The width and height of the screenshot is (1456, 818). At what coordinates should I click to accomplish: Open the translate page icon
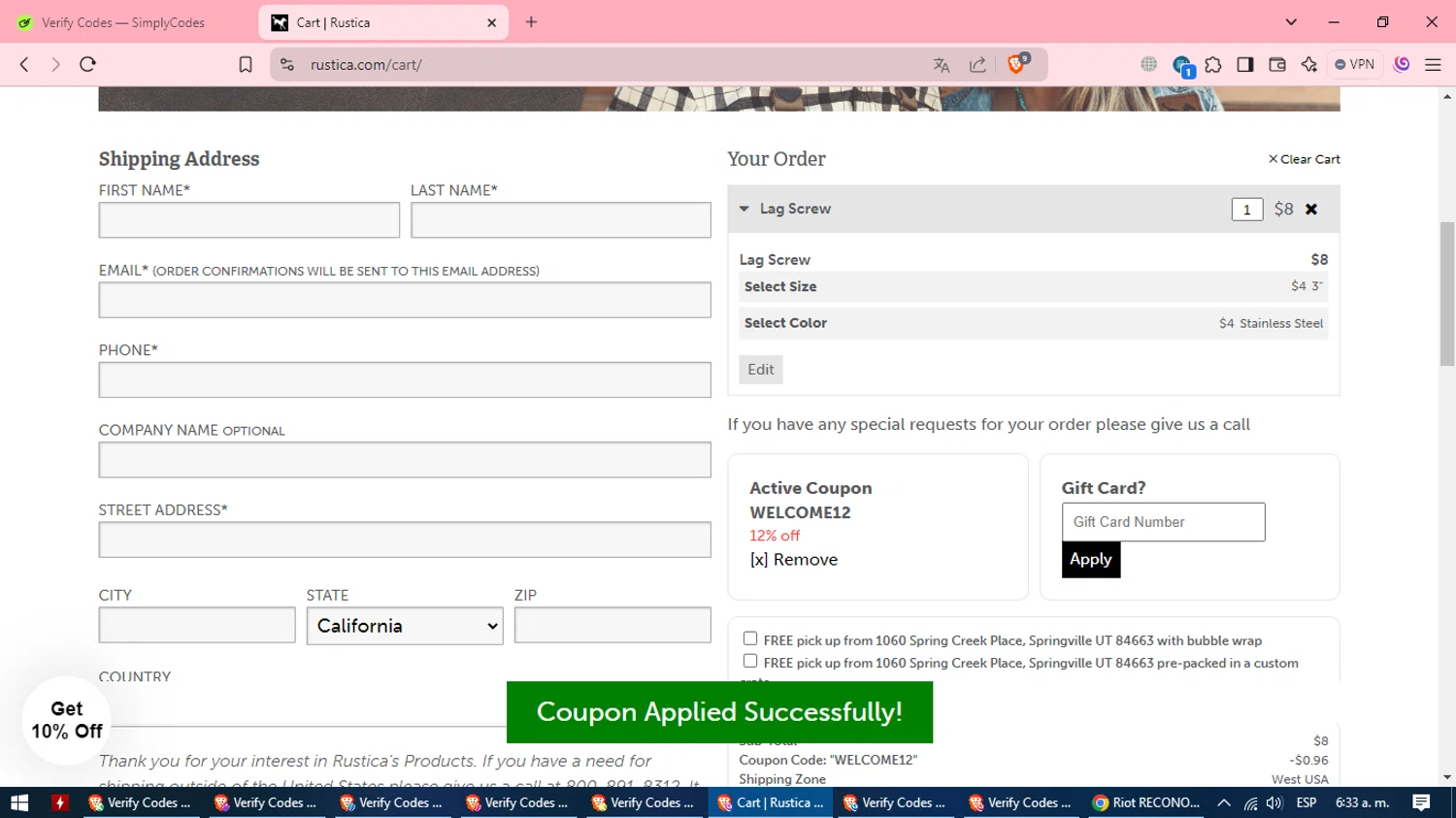tap(941, 65)
